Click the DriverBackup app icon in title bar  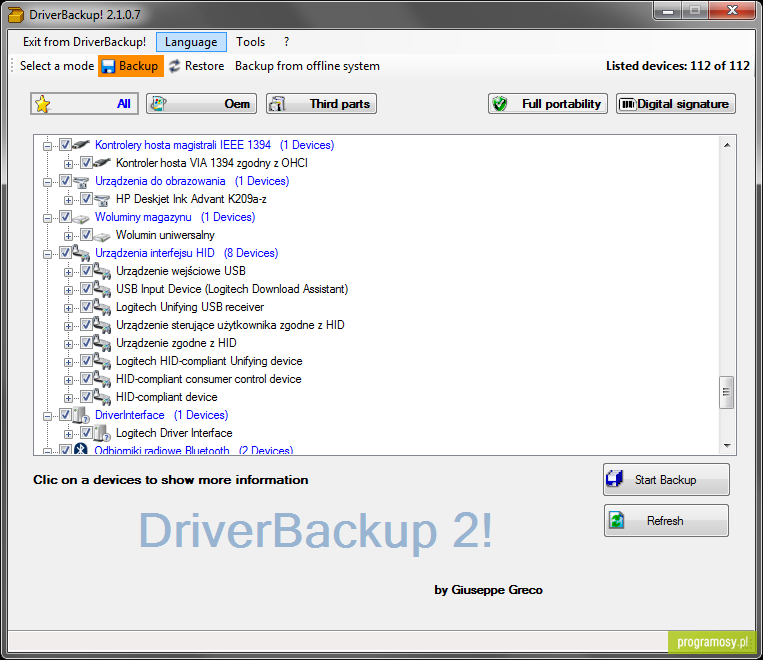click(x=16, y=15)
